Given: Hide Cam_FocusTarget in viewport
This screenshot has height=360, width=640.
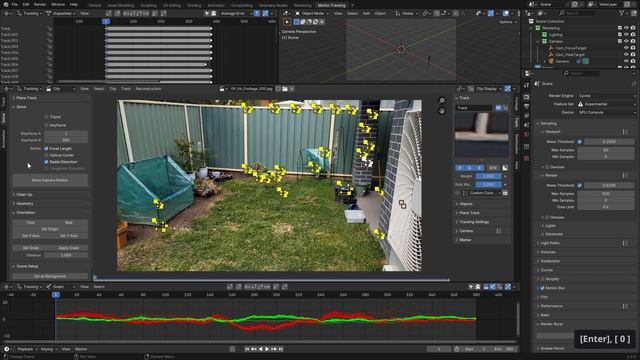Looking at the screenshot, I should pos(626,48).
